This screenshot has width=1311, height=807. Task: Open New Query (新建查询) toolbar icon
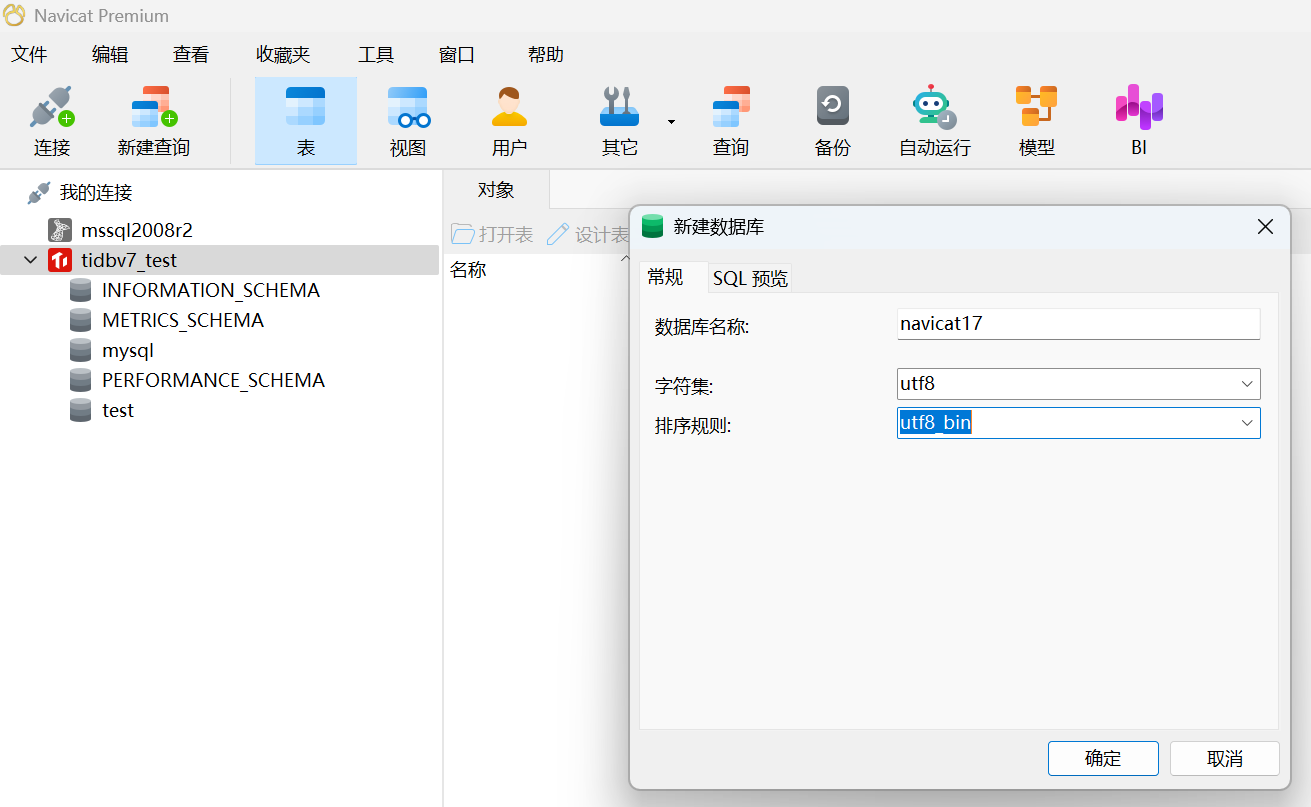click(x=154, y=107)
